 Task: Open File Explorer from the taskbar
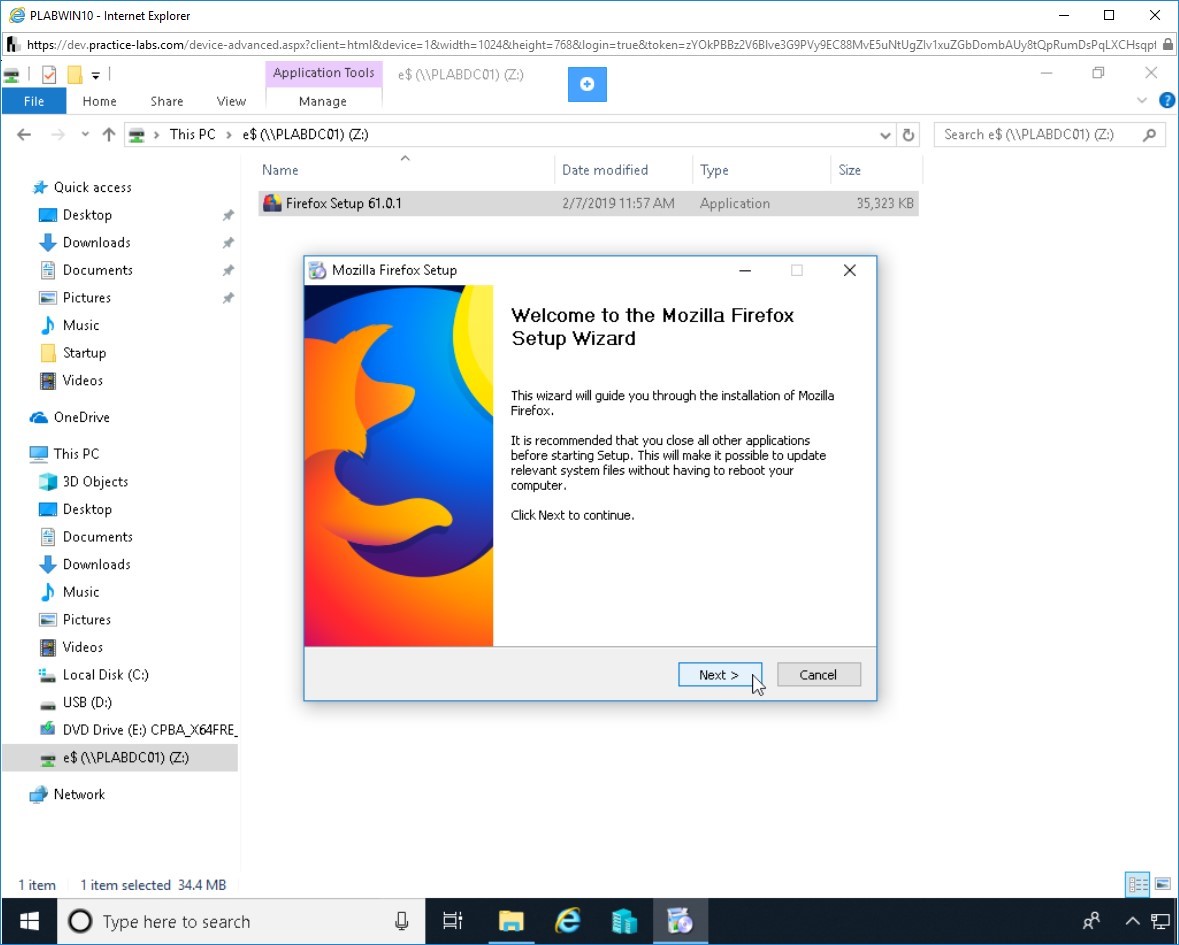point(511,921)
